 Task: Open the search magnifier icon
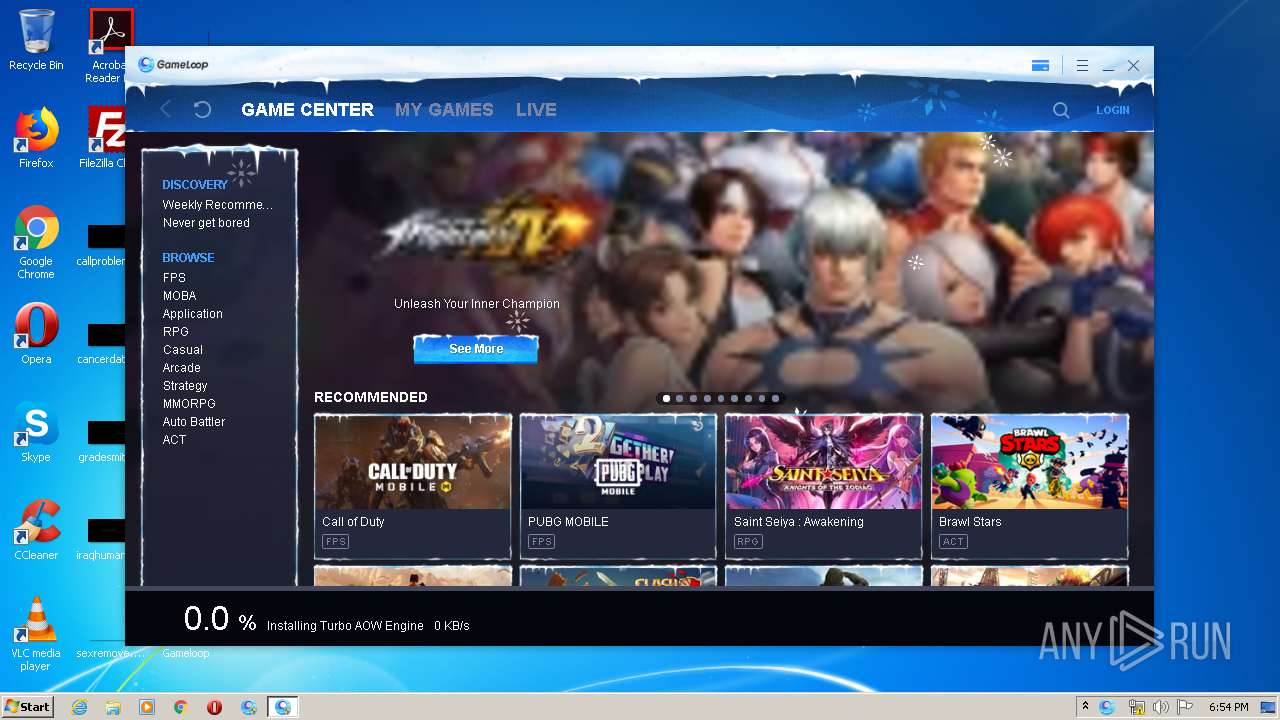[x=1061, y=110]
